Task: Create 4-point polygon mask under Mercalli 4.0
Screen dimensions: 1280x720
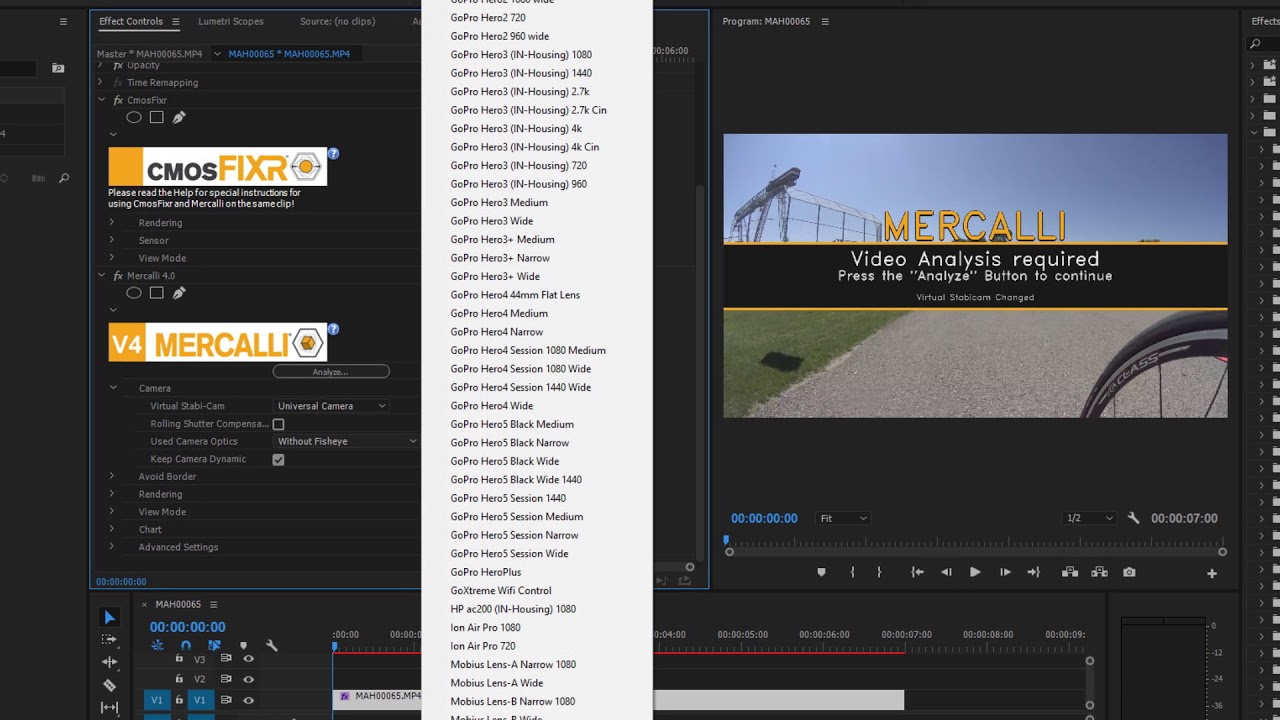Action: [x=156, y=293]
